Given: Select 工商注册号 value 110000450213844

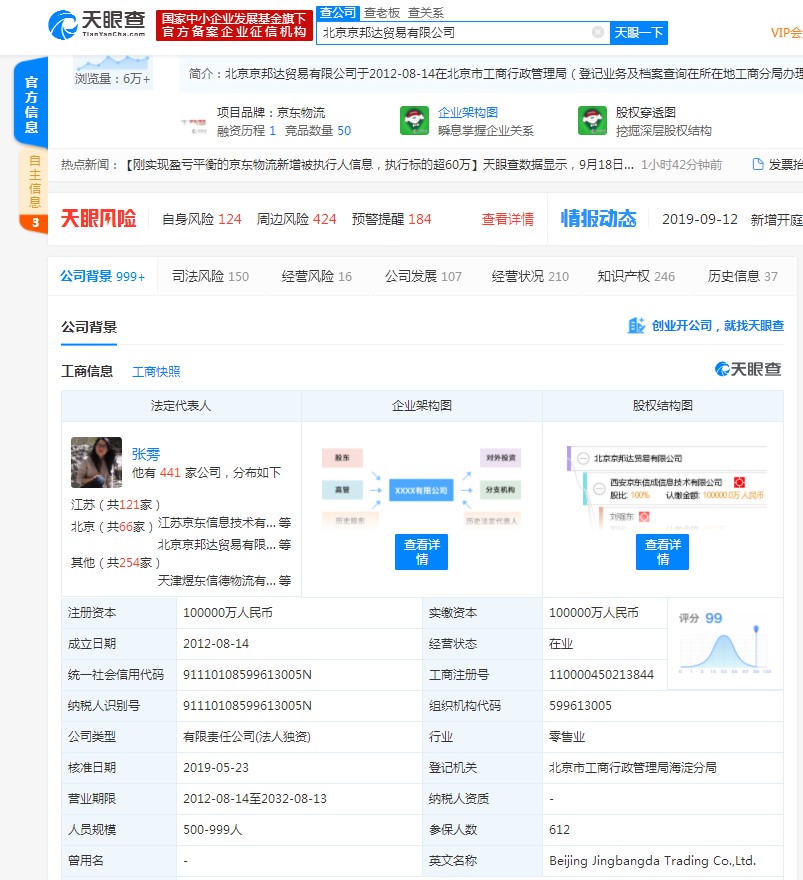Looking at the screenshot, I should [601, 675].
